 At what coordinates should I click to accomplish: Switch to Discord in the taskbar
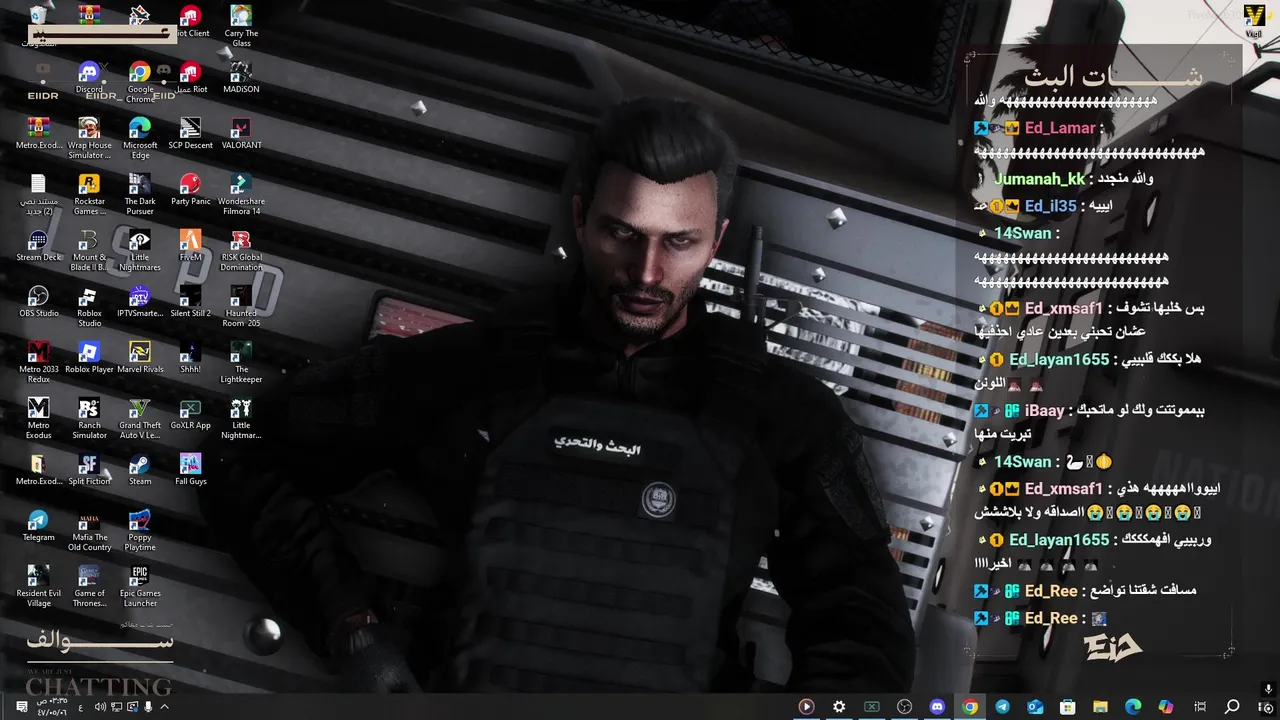[x=937, y=707]
